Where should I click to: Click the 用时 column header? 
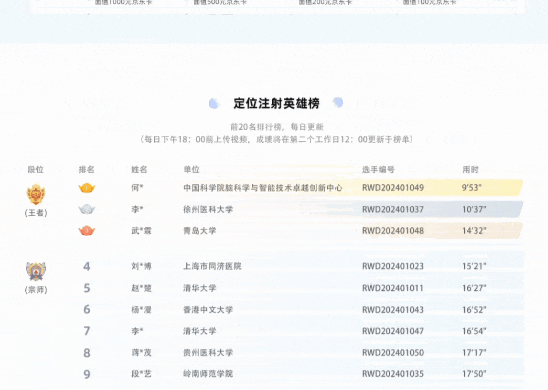(470, 169)
